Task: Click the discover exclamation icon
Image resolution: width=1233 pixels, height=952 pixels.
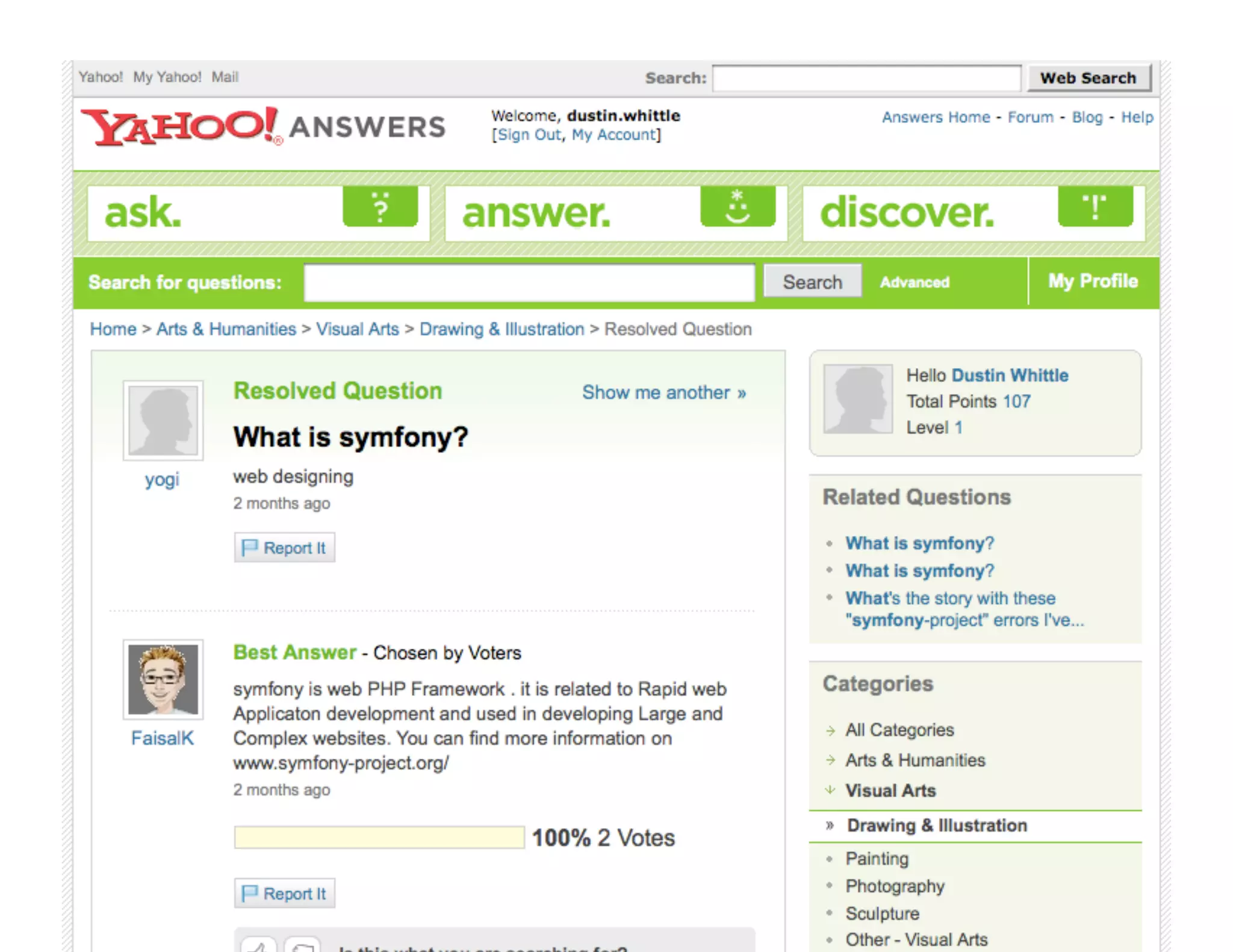Action: point(1096,206)
